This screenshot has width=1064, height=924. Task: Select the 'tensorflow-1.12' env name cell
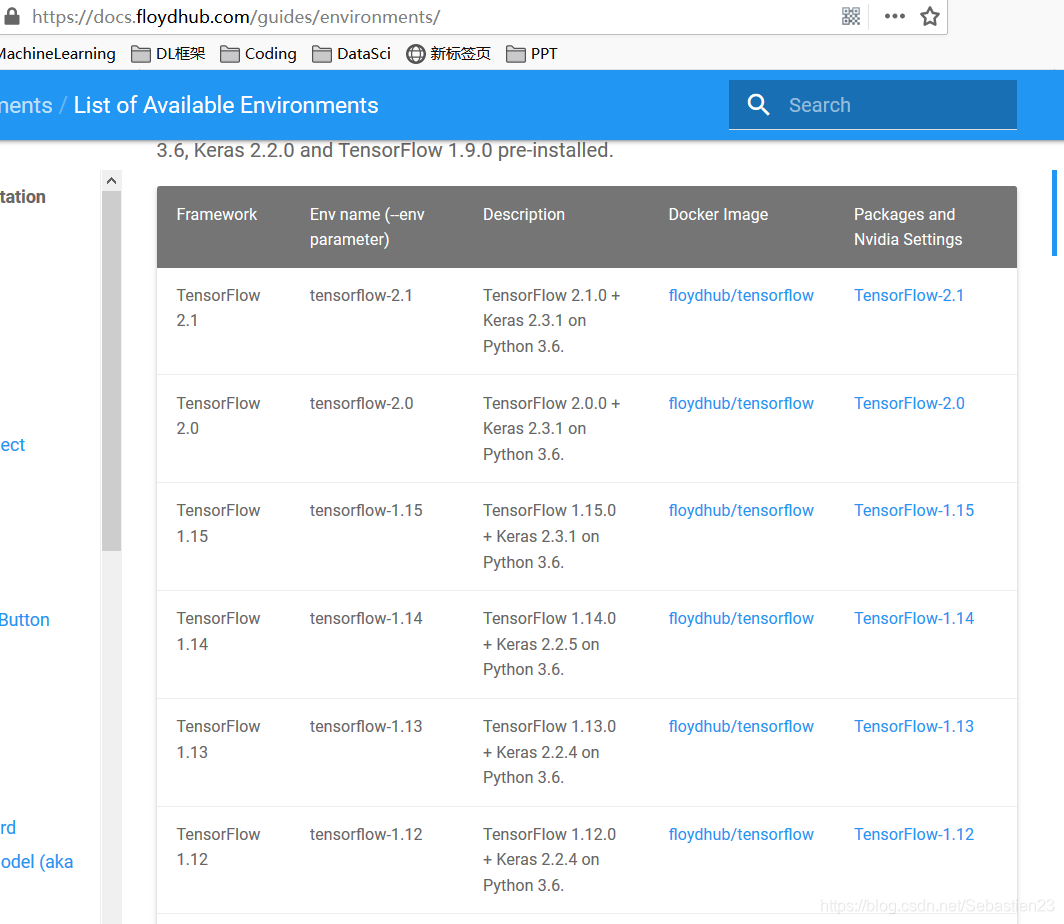click(x=366, y=834)
